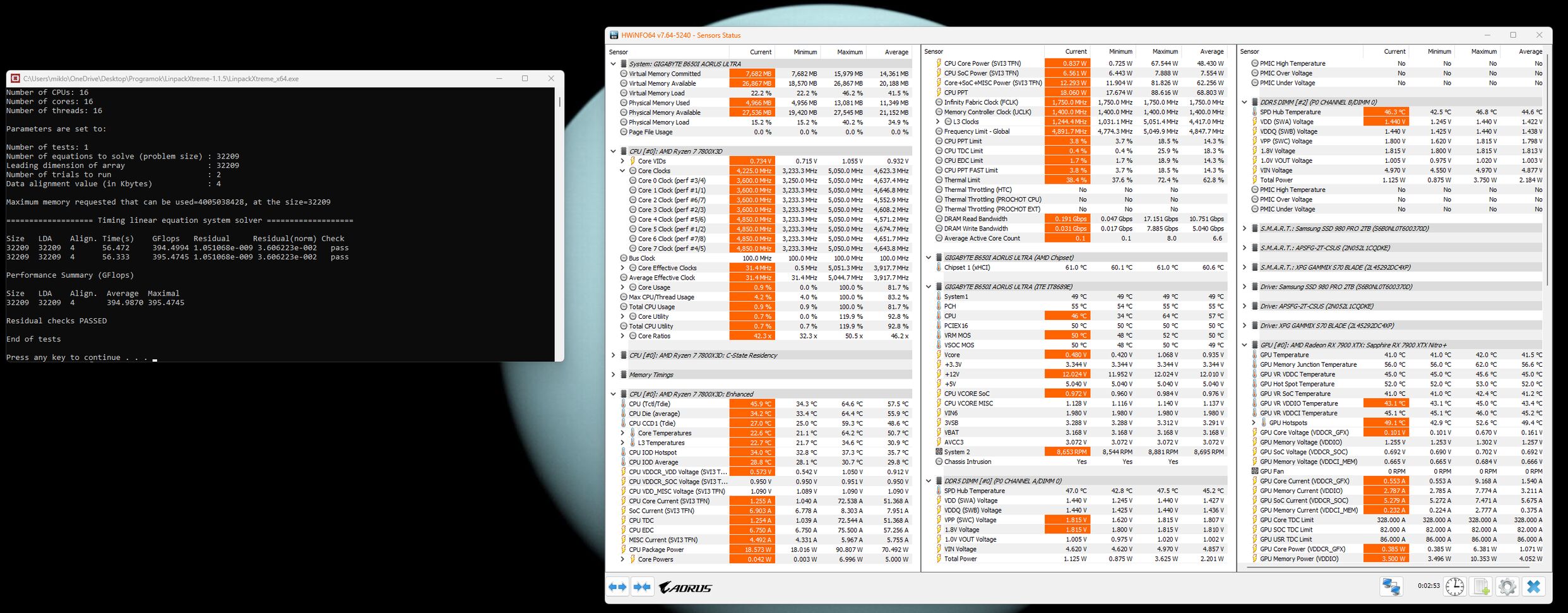The height and width of the screenshot is (613, 1568).
Task: Select the CPU PPT Limit row
Action: [1076, 141]
